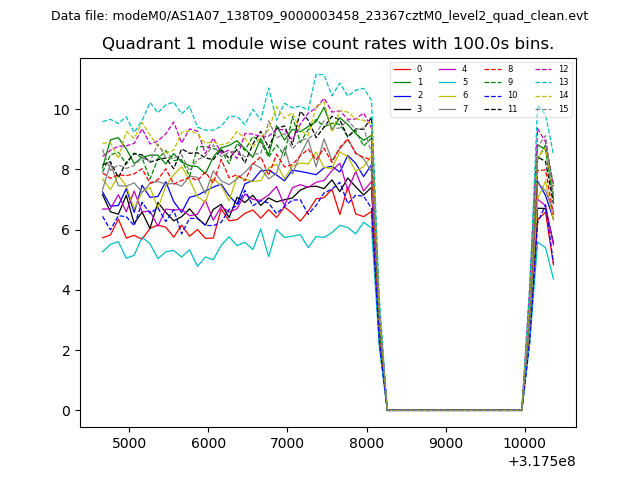Click the x-axis tick label 7000

(x=287, y=442)
